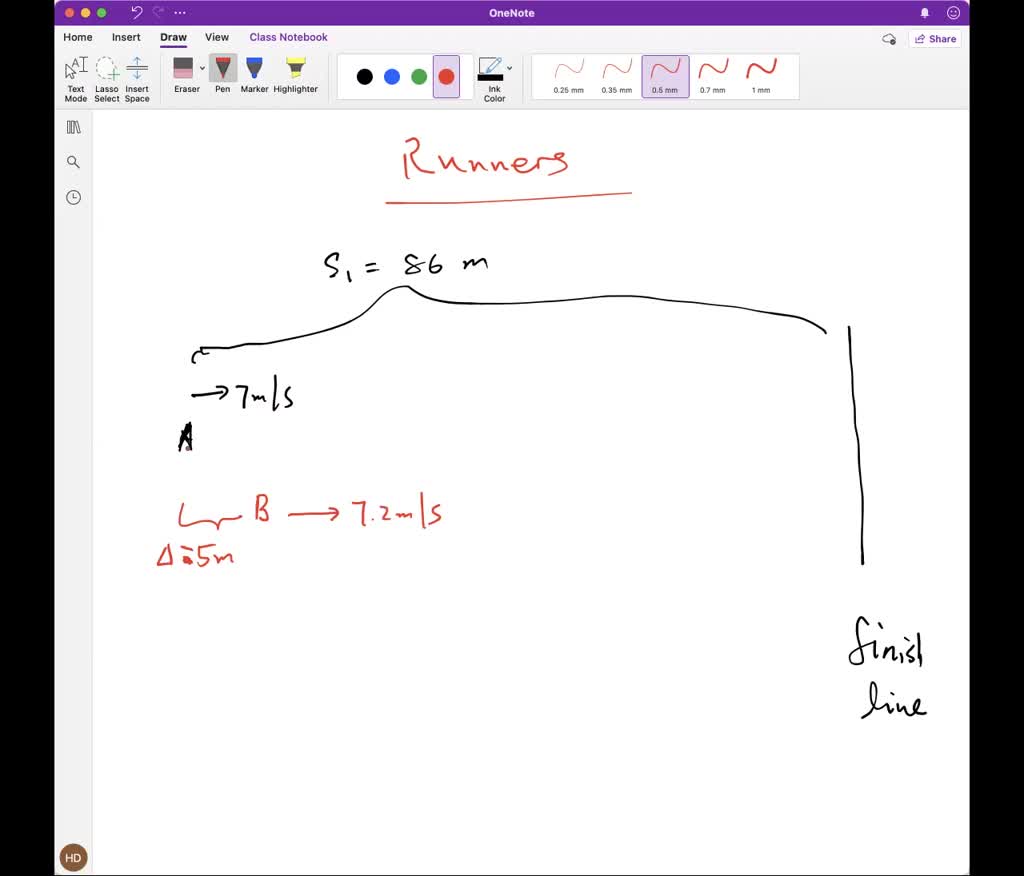Pick the red ink color swatch
The width and height of the screenshot is (1024, 876).
[447, 77]
